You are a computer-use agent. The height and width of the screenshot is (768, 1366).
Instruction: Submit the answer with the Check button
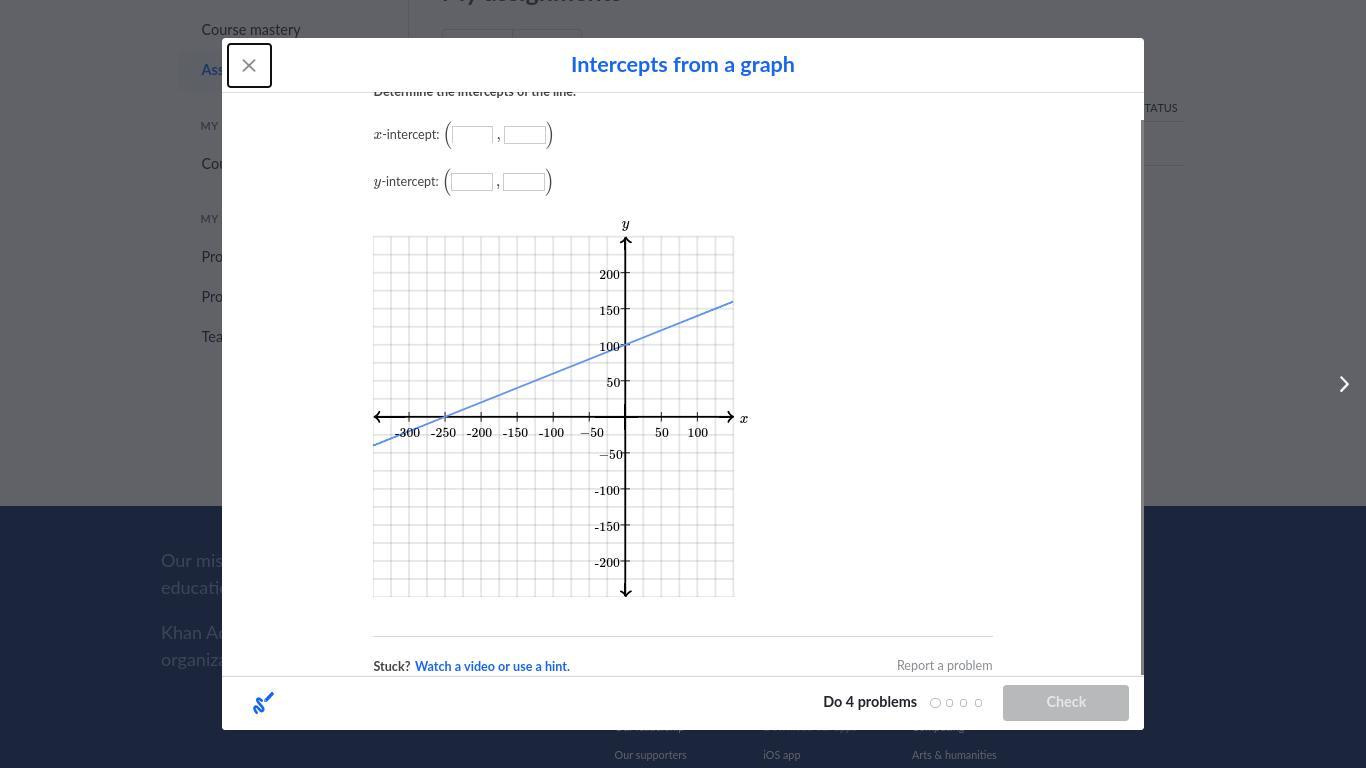tap(1066, 703)
